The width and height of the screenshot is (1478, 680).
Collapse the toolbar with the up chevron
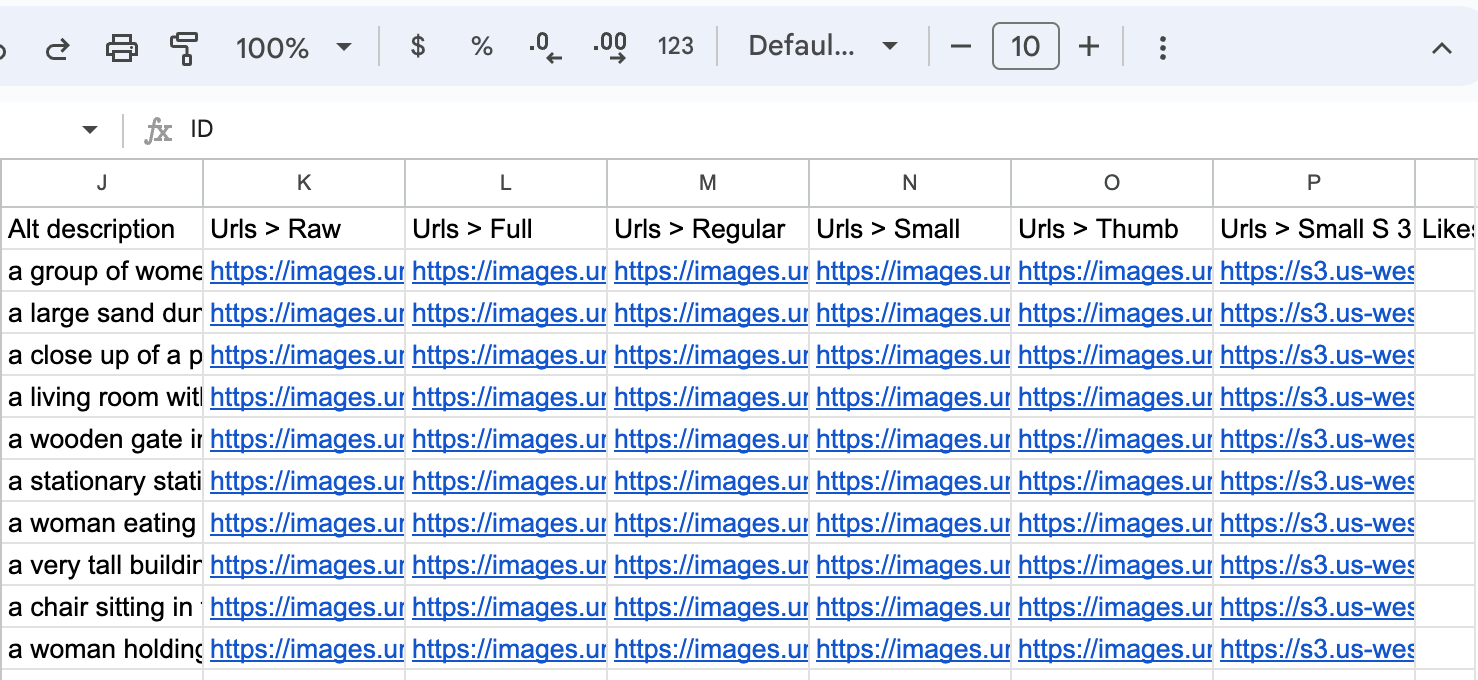1441,47
